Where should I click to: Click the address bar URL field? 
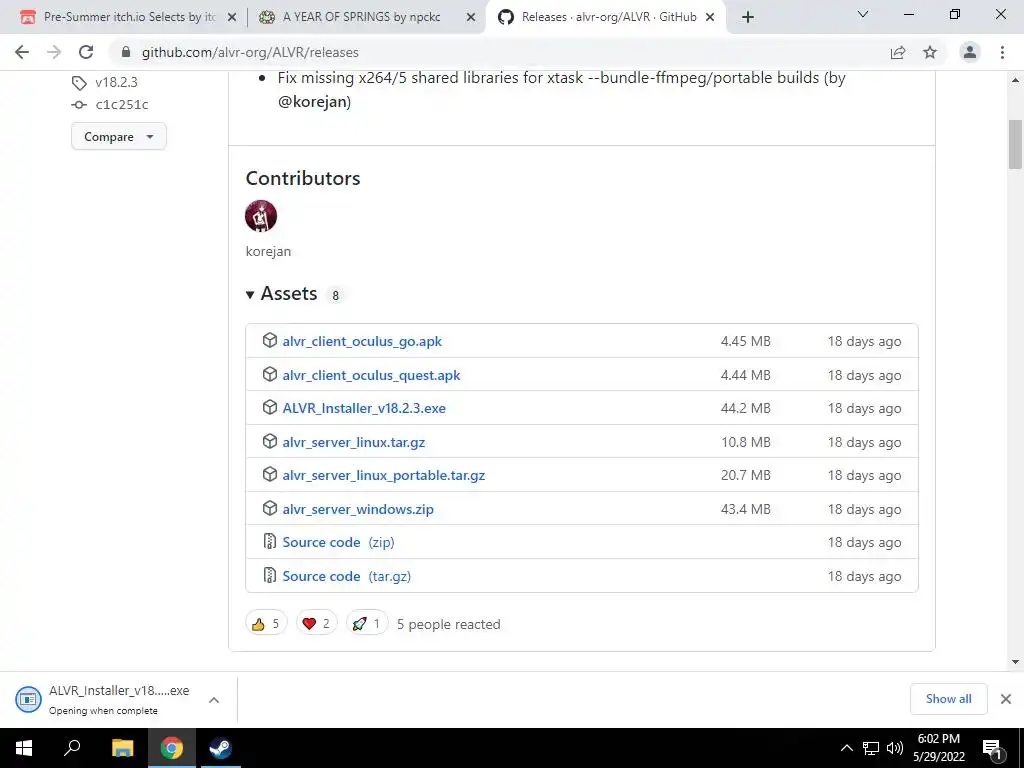point(503,52)
